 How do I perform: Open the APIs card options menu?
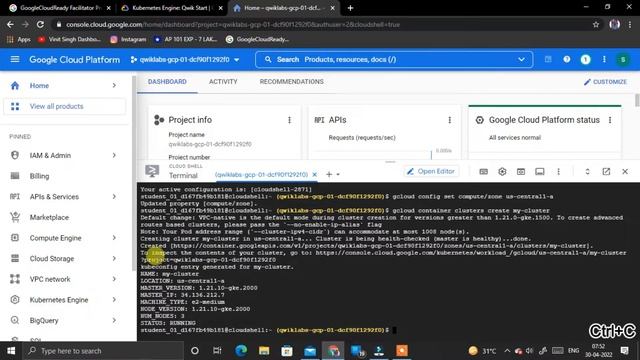449,120
